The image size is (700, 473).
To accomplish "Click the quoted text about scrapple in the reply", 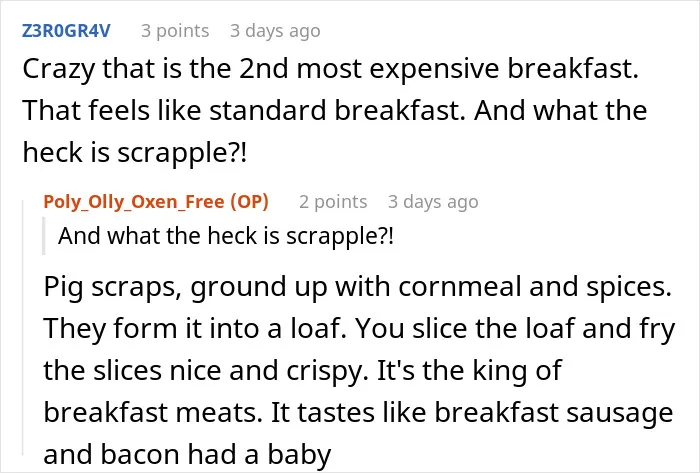I will (x=226, y=236).
